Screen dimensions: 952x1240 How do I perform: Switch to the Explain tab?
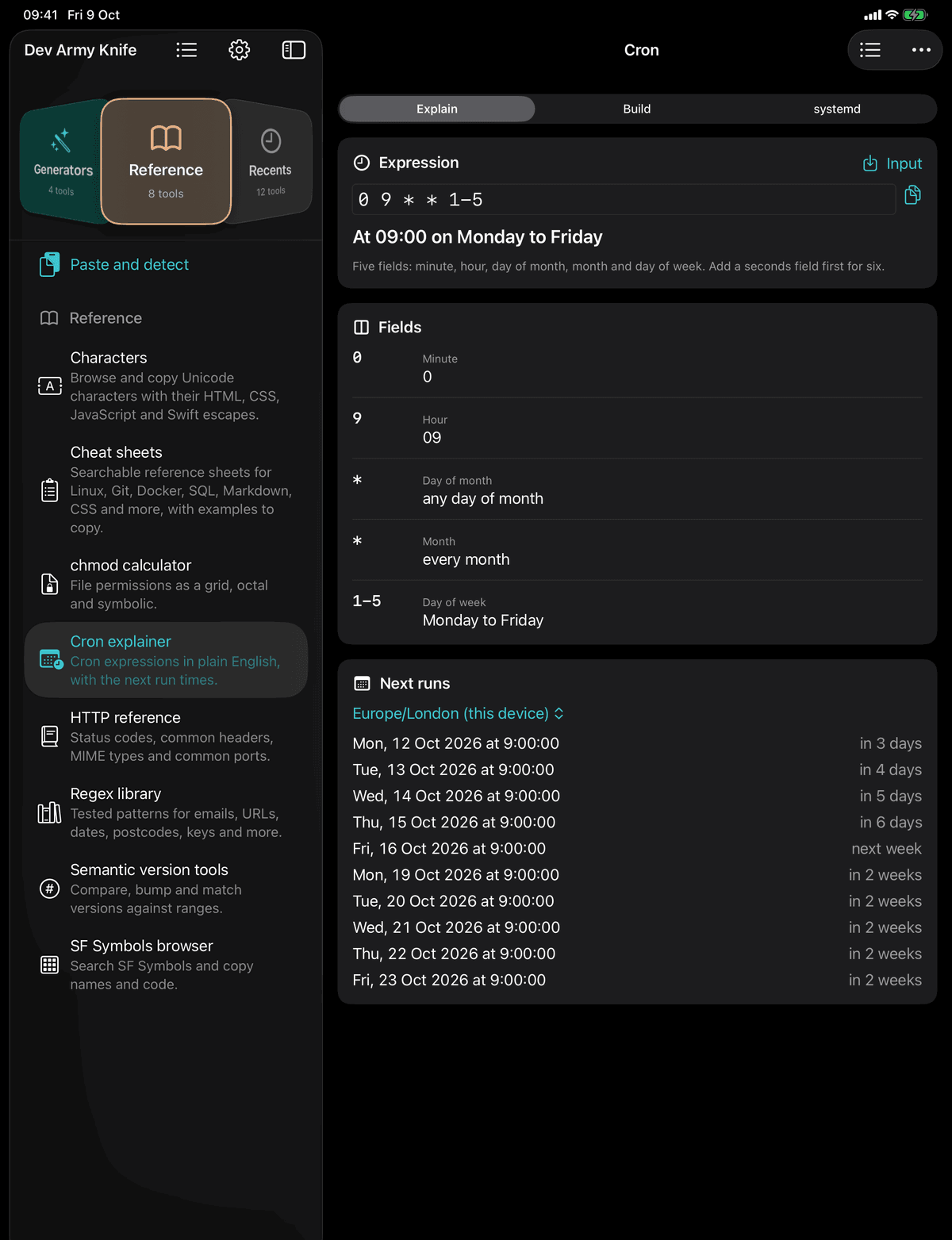[437, 109]
